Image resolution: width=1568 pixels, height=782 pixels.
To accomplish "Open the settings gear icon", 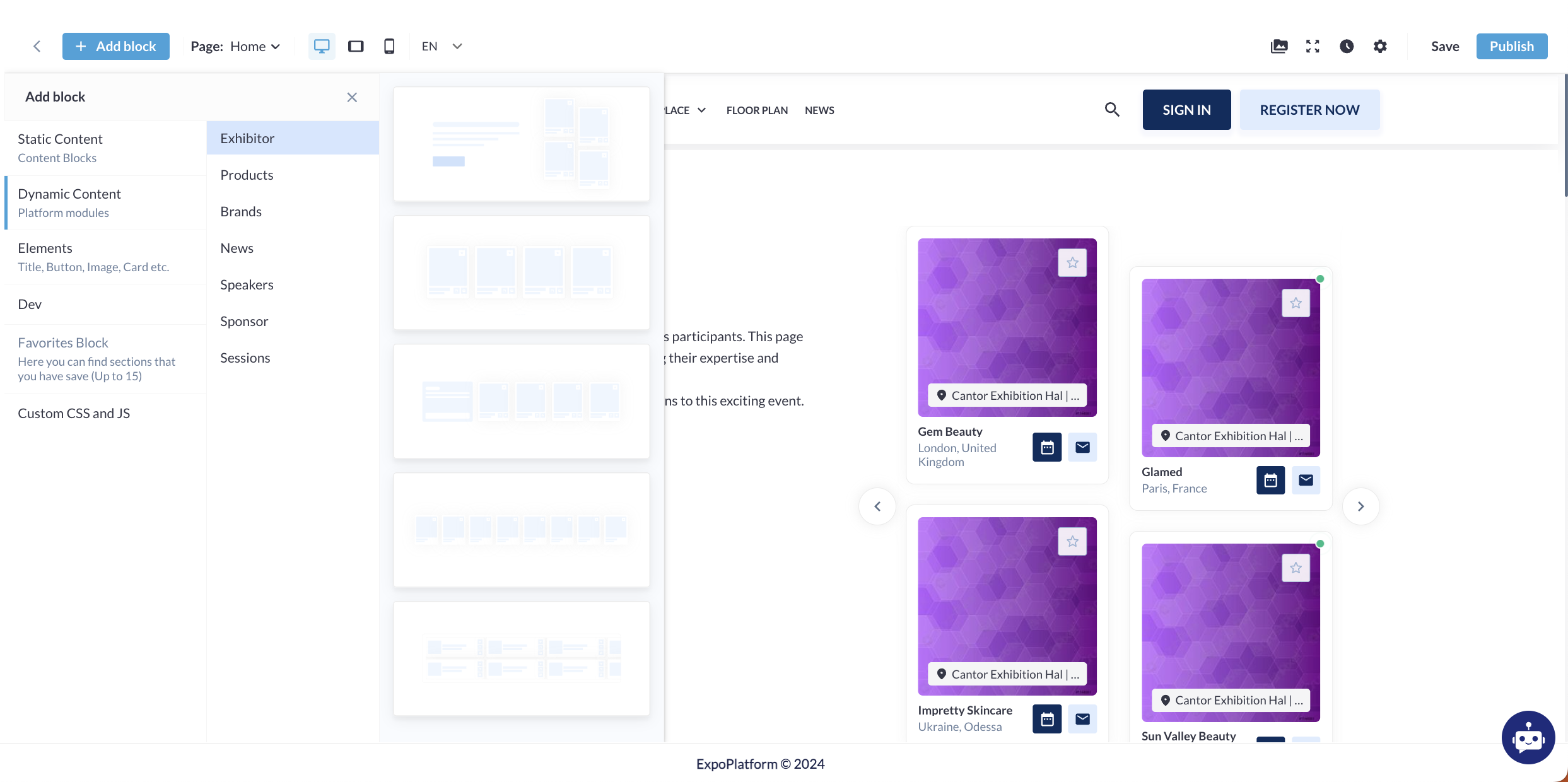I will (1380, 46).
